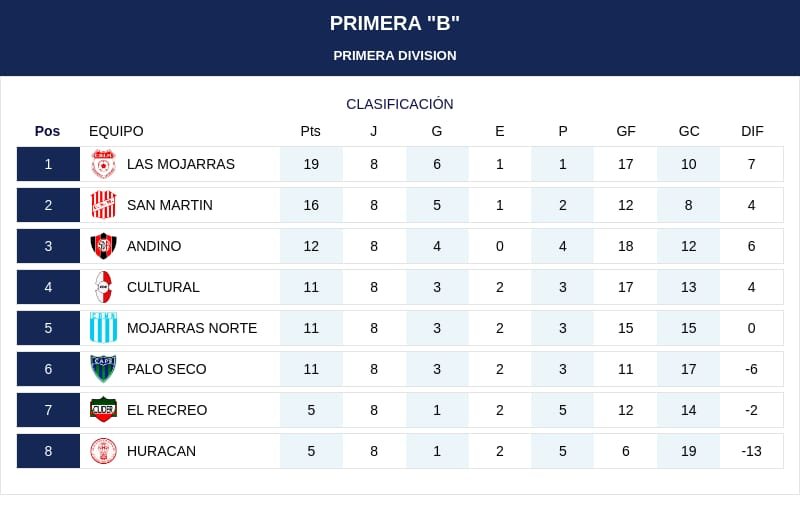Click the DIF column header
Screen dimensions: 800x519
click(x=752, y=131)
